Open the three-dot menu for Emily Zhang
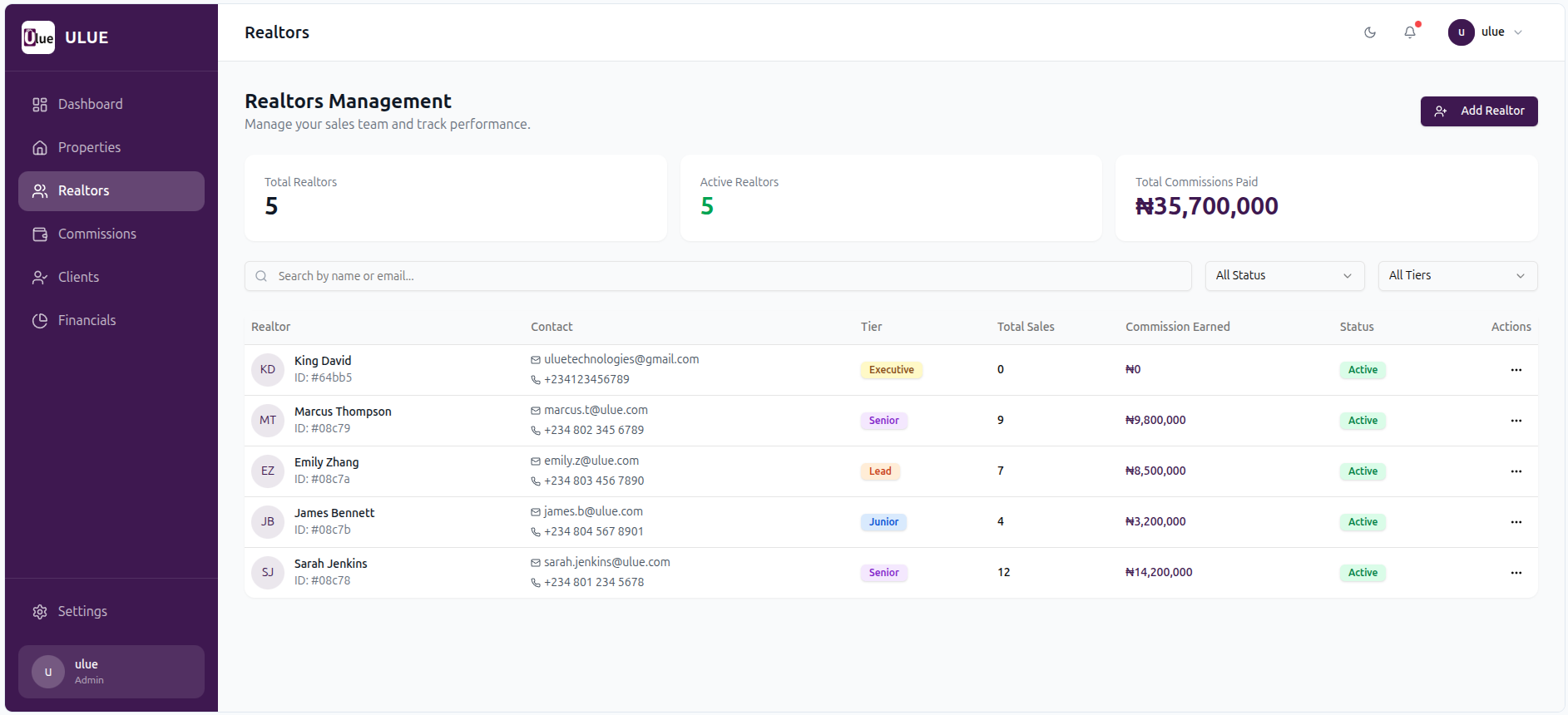Viewport: 1568px width, 715px height. (1516, 471)
